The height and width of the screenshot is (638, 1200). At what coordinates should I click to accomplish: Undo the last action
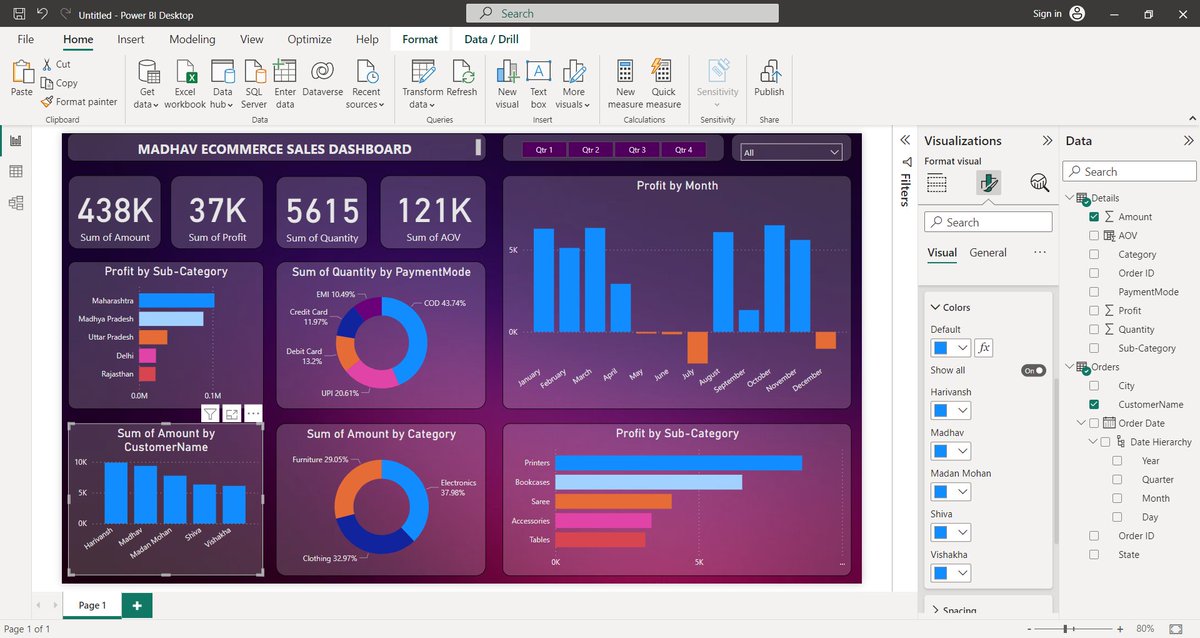pos(43,14)
